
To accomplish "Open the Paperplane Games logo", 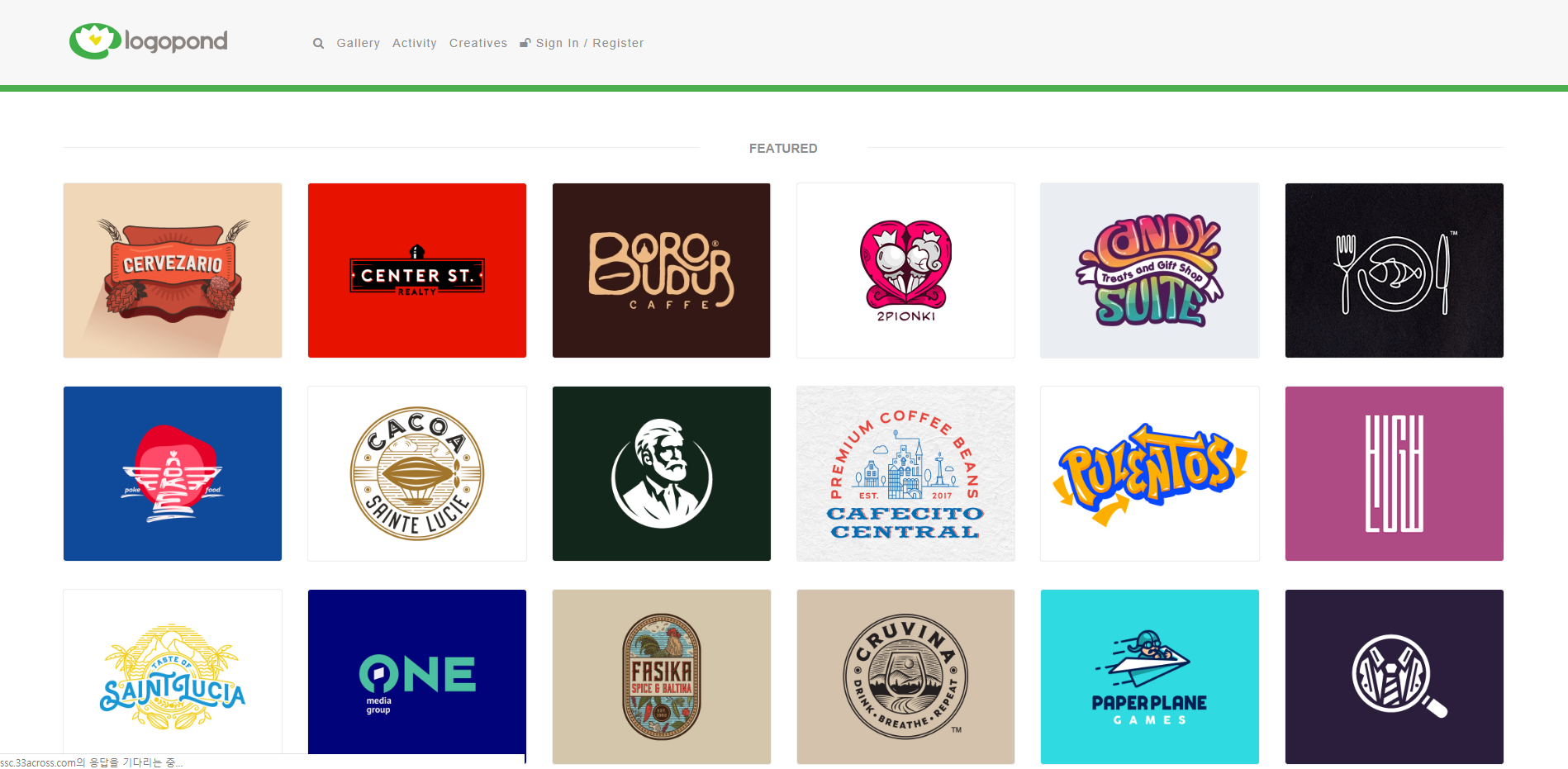I will (x=1150, y=676).
